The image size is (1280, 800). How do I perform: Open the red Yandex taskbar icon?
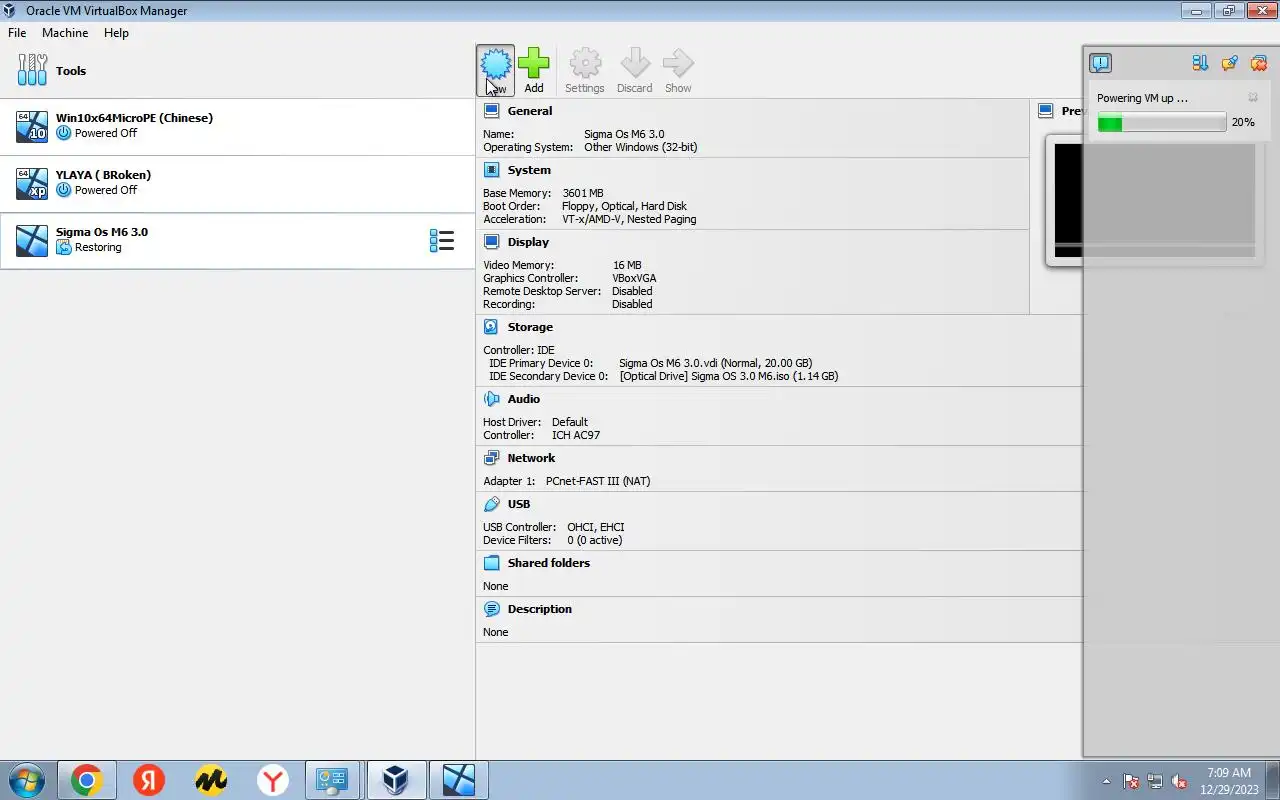[149, 780]
